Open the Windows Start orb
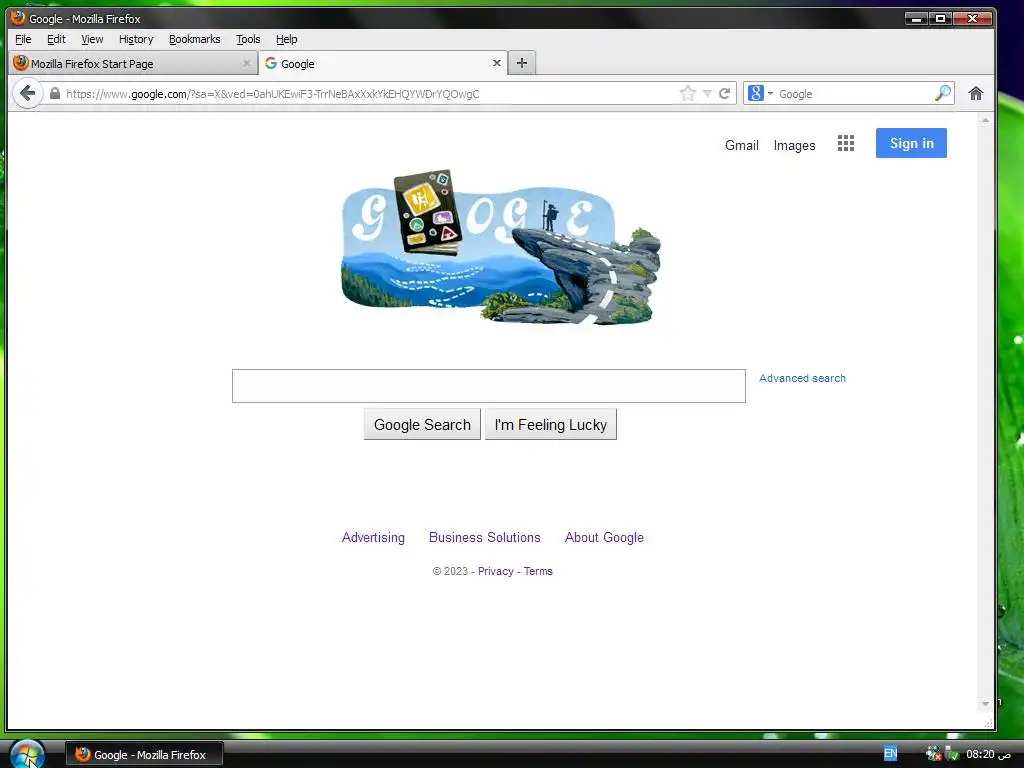 pos(27,754)
